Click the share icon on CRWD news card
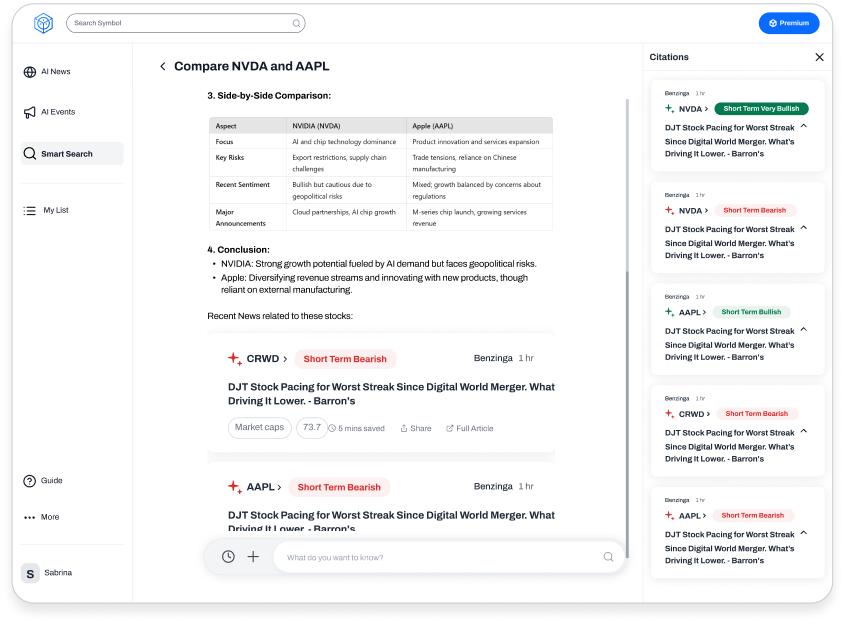The image size is (845, 624). 404,428
